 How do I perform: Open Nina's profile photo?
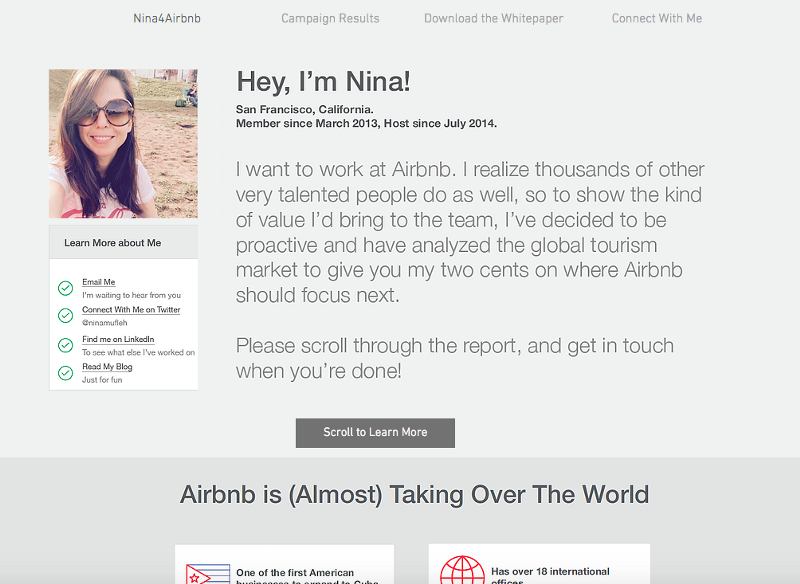pos(123,144)
